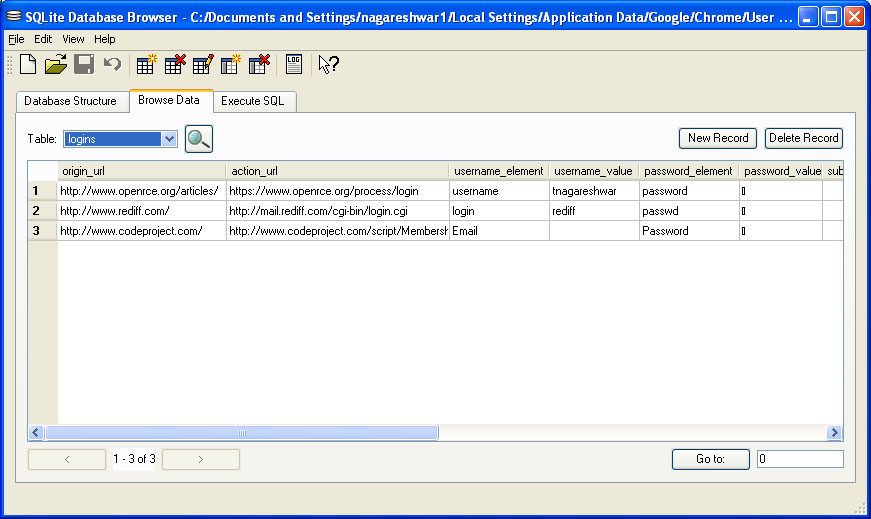Click the Open Database folder icon
Image resolution: width=871 pixels, height=519 pixels.
pyautogui.click(x=56, y=64)
